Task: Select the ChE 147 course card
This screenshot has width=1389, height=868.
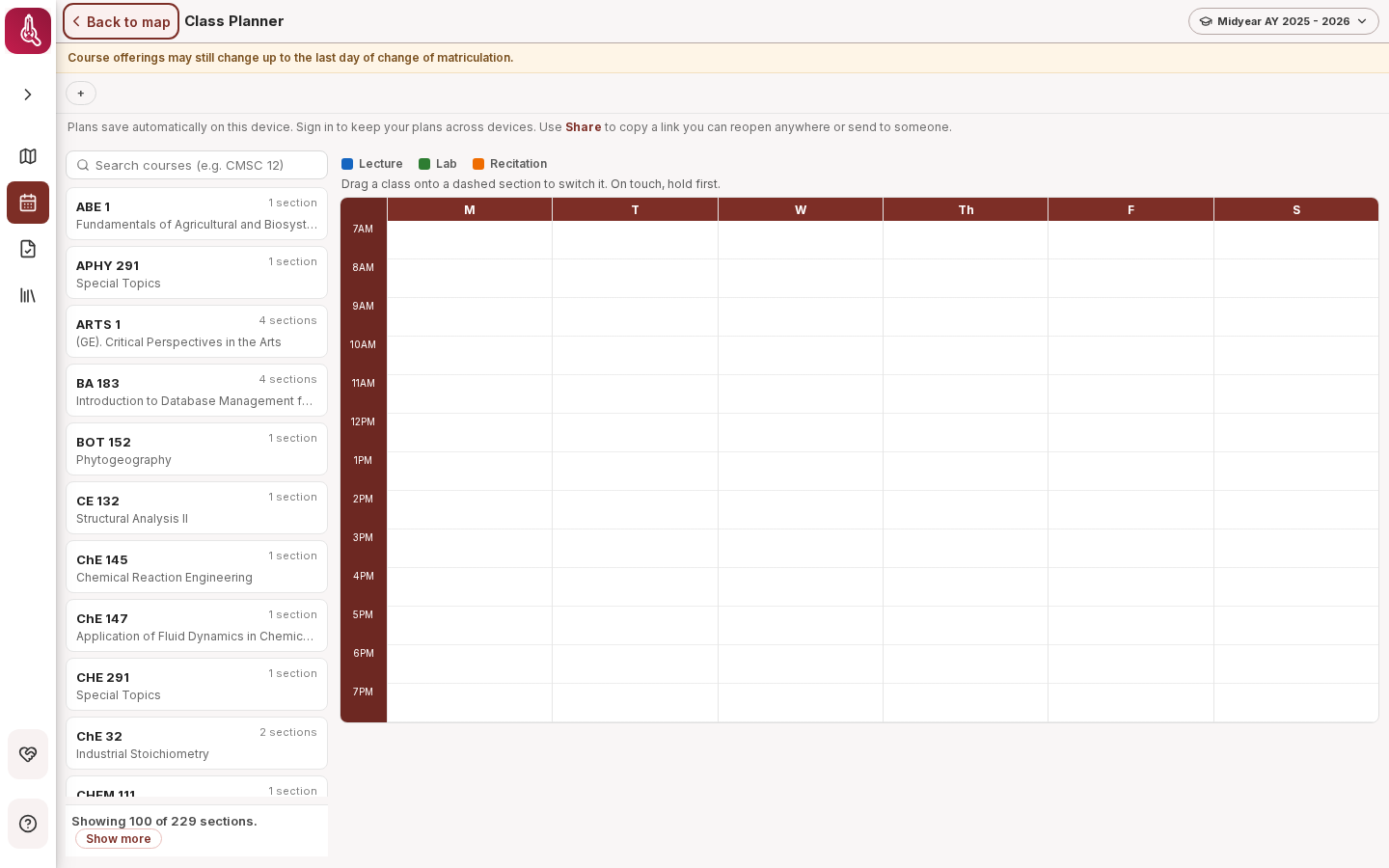Action: (x=197, y=626)
